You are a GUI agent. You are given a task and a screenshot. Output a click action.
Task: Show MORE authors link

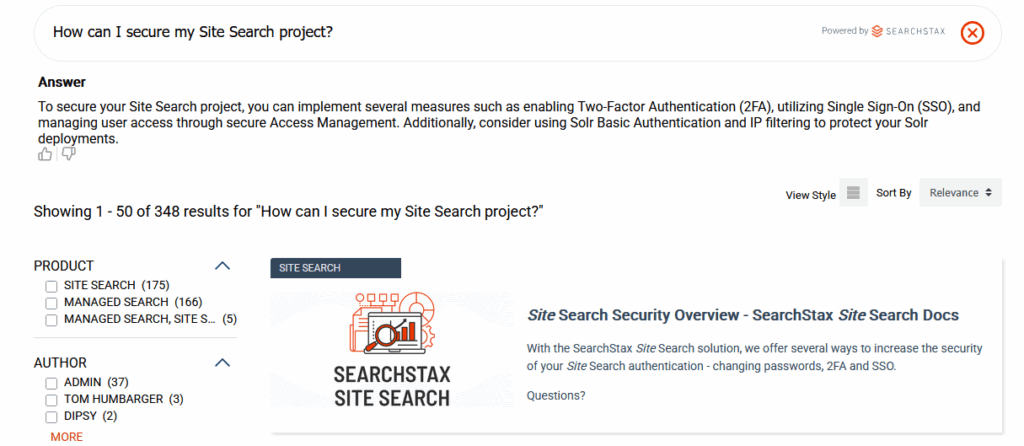pyautogui.click(x=66, y=437)
